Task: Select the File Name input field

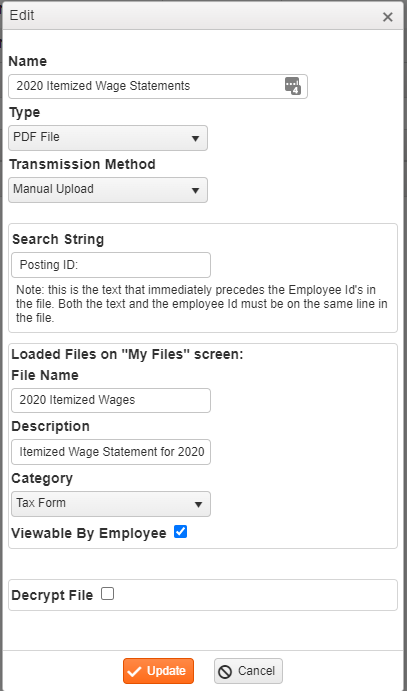Action: [111, 400]
